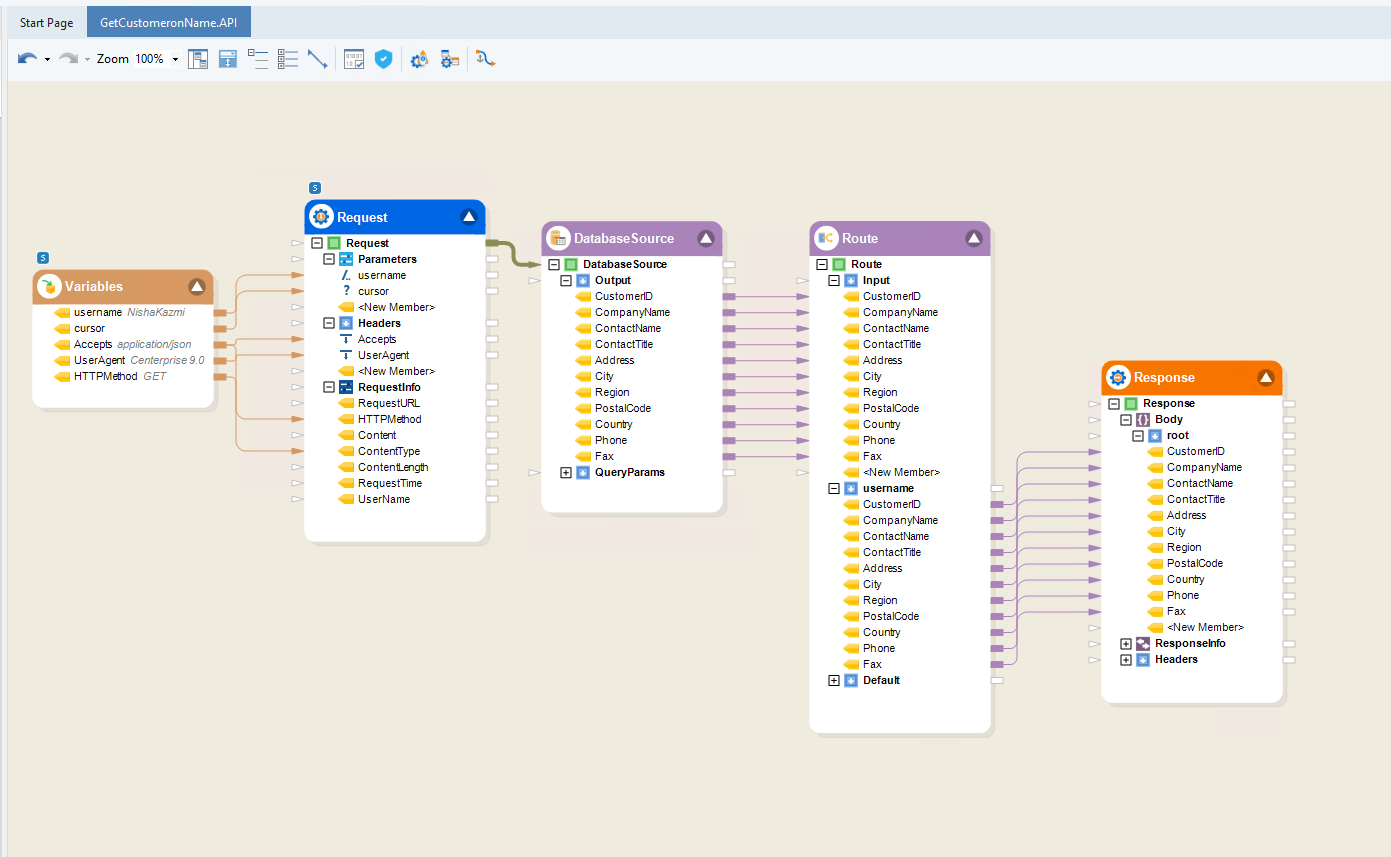Viewport: 1391px width, 857px height.
Task: Click the collapse-all tree list icon
Action: [258, 59]
